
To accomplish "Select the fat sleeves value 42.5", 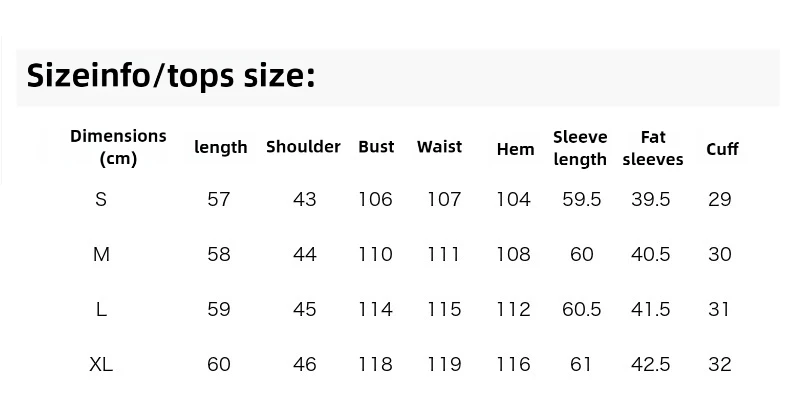I will coord(650,364).
